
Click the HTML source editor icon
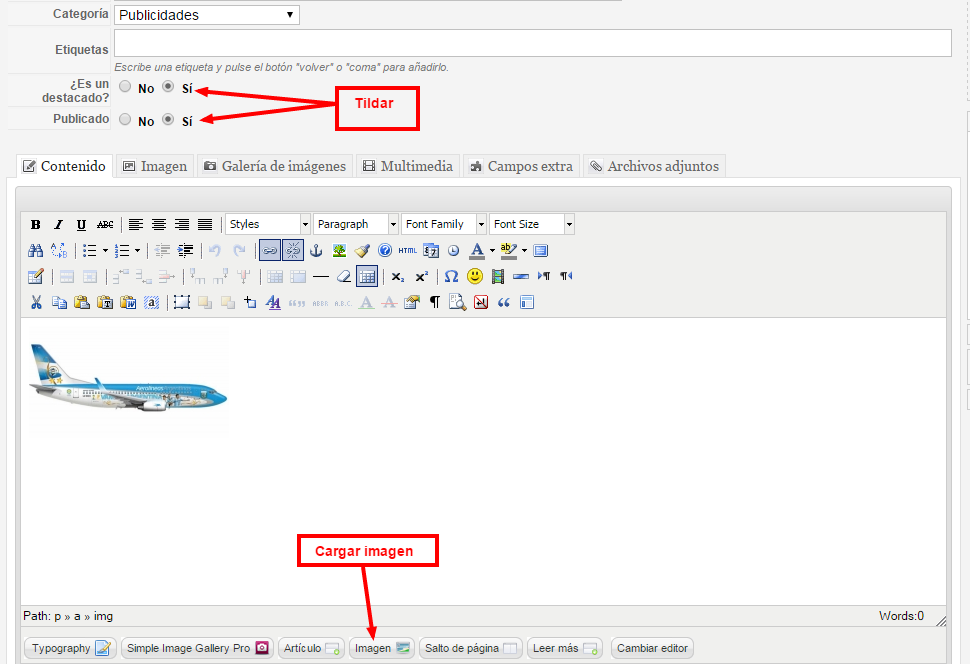pyautogui.click(x=408, y=251)
